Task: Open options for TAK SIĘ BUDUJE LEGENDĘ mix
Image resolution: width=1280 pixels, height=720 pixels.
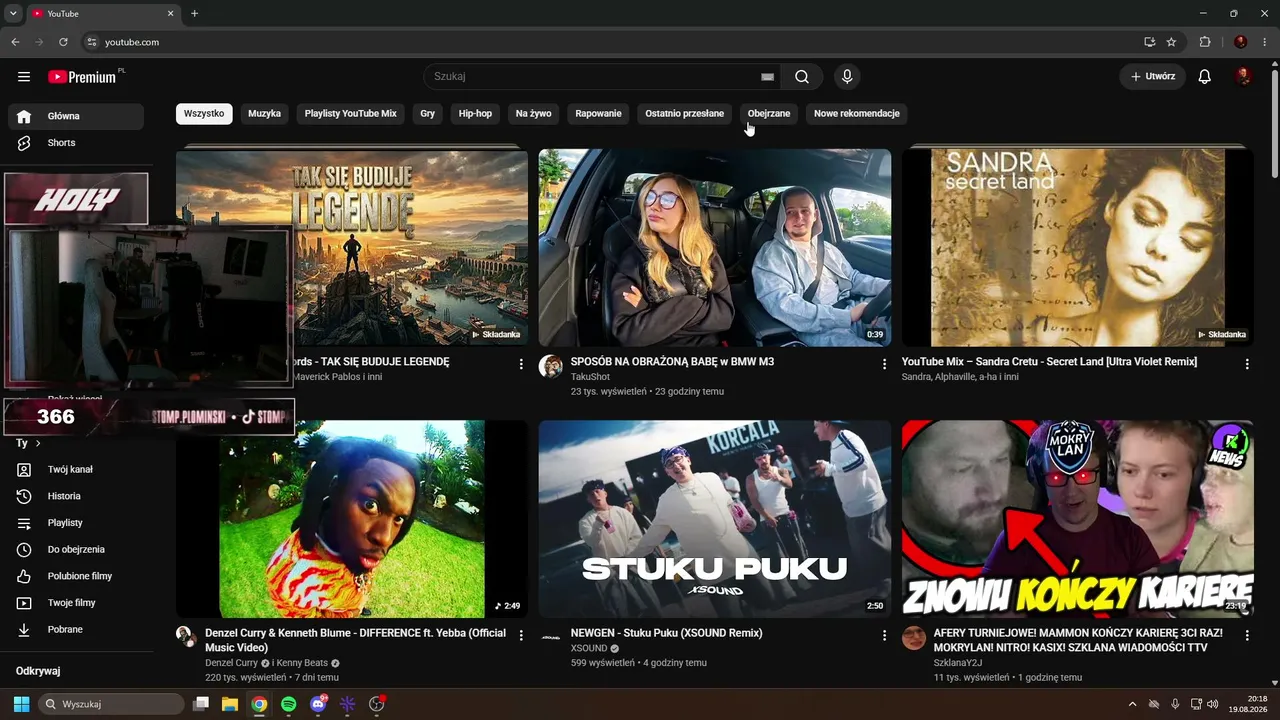Action: click(521, 365)
